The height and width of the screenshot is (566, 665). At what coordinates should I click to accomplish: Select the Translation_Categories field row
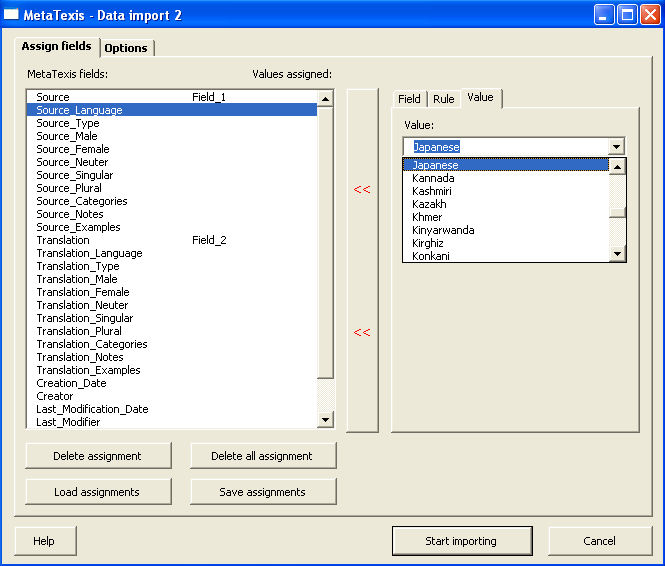coord(172,344)
